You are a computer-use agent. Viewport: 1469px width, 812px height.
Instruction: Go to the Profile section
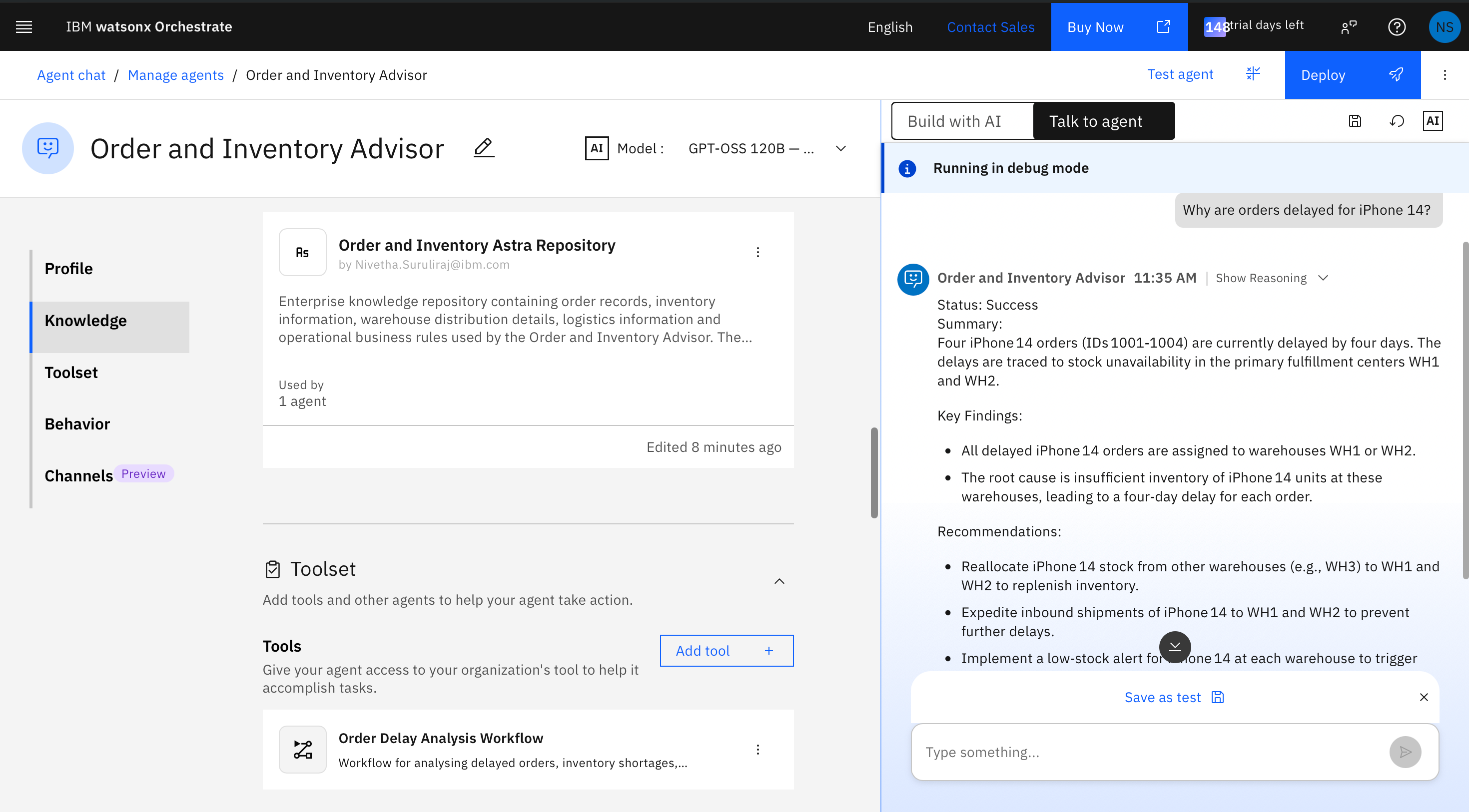click(109, 268)
